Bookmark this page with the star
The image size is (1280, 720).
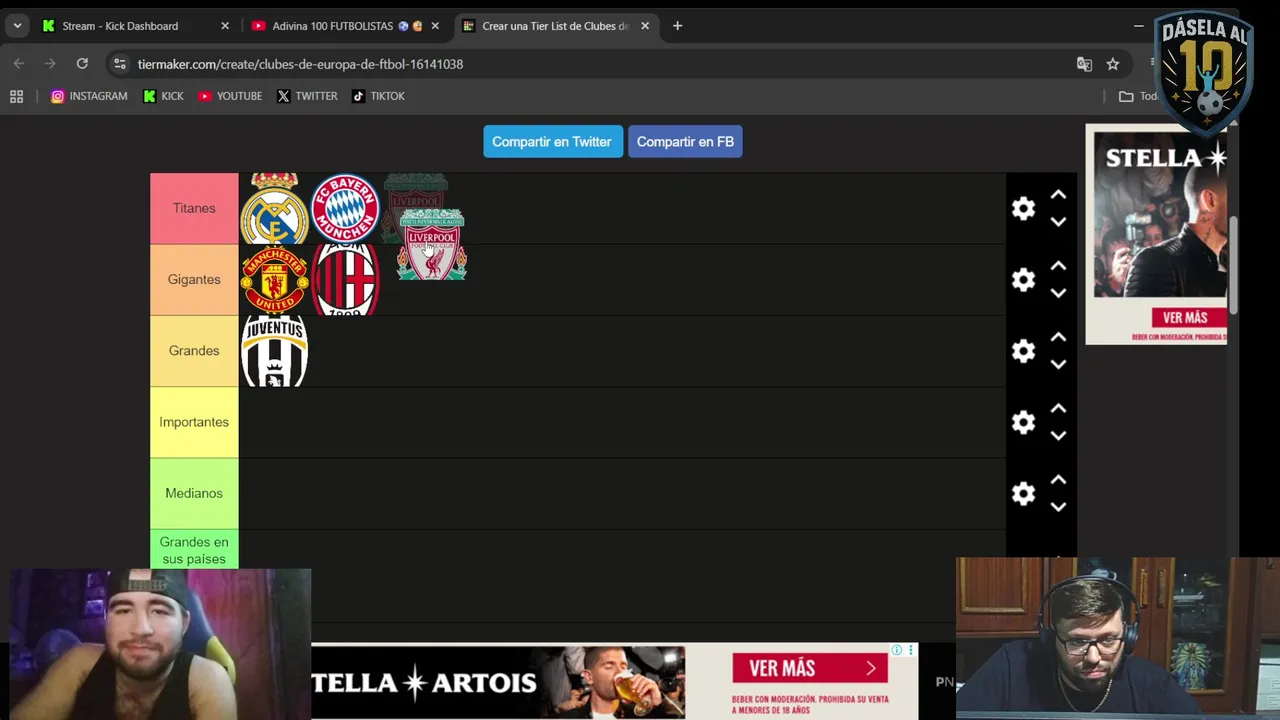click(1113, 64)
